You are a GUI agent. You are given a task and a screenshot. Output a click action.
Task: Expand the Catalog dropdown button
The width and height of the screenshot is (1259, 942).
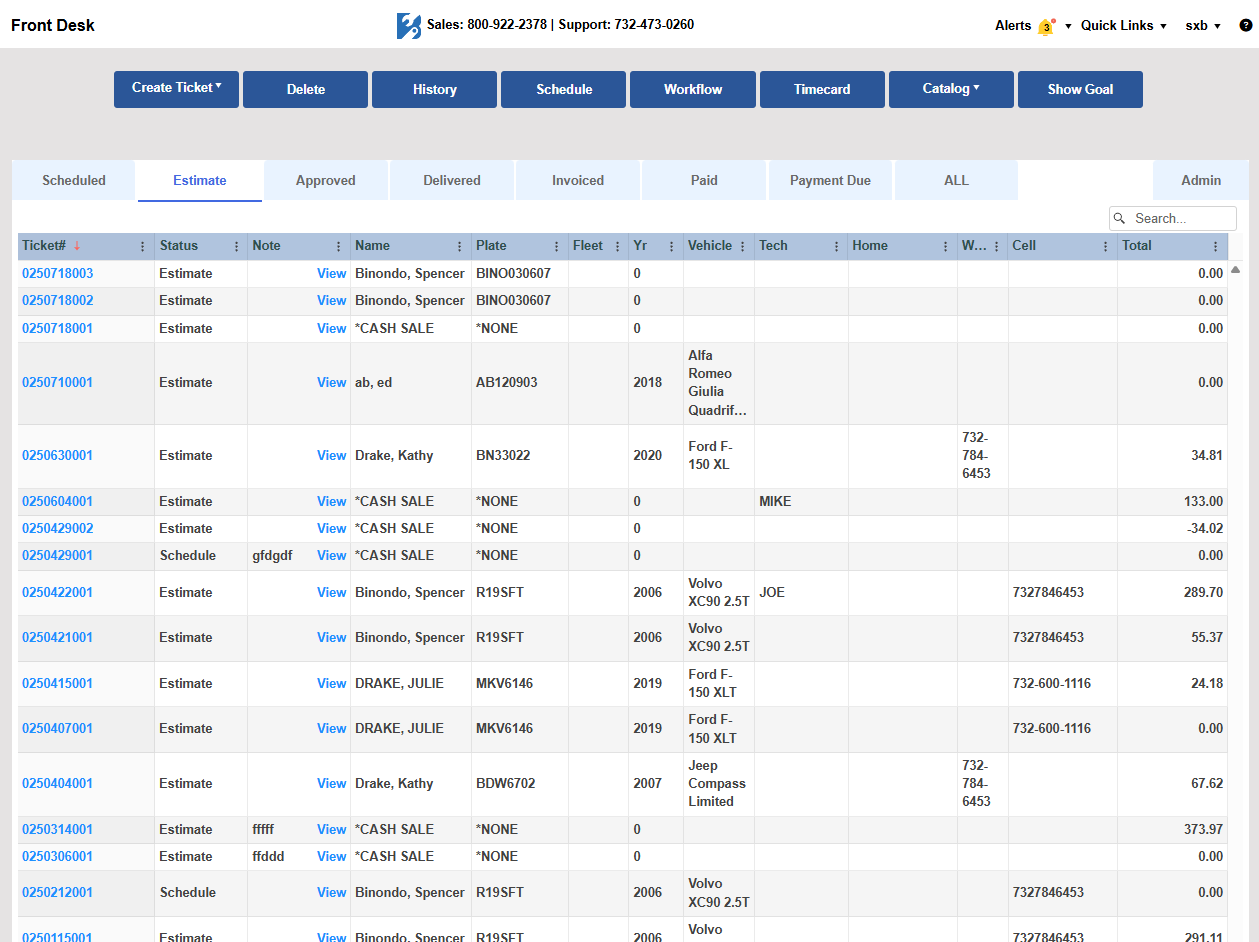pyautogui.click(x=950, y=89)
